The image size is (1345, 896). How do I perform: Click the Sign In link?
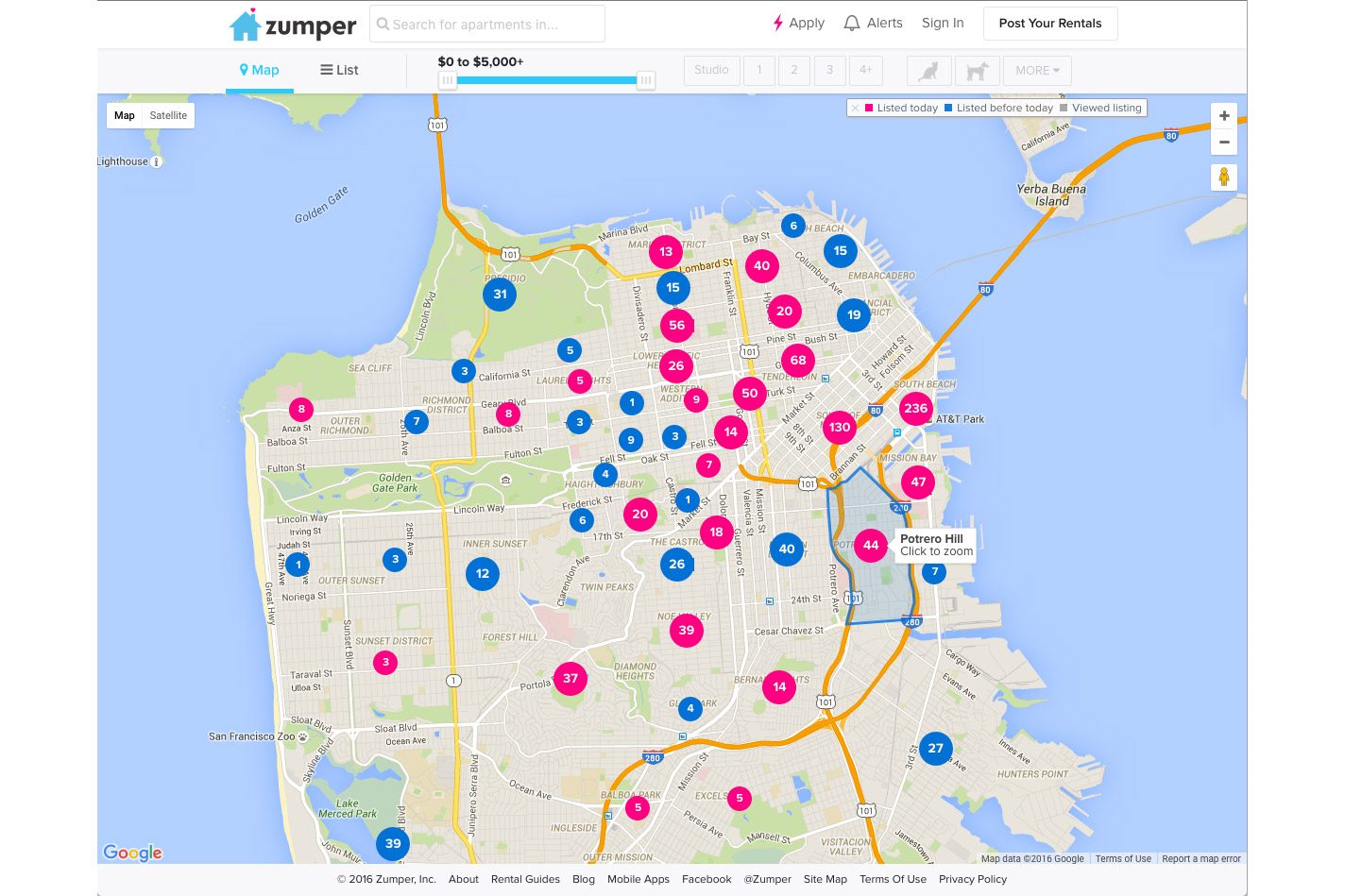[x=943, y=23]
